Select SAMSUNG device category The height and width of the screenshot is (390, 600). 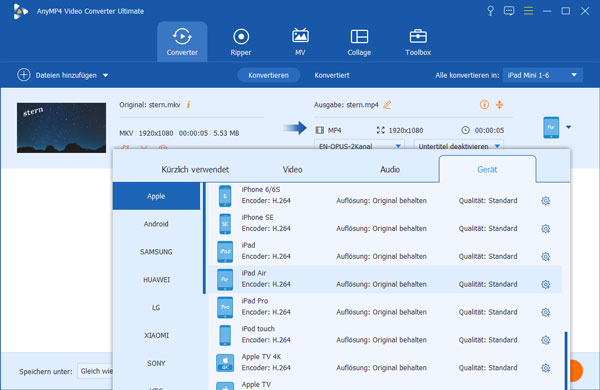[x=156, y=252]
